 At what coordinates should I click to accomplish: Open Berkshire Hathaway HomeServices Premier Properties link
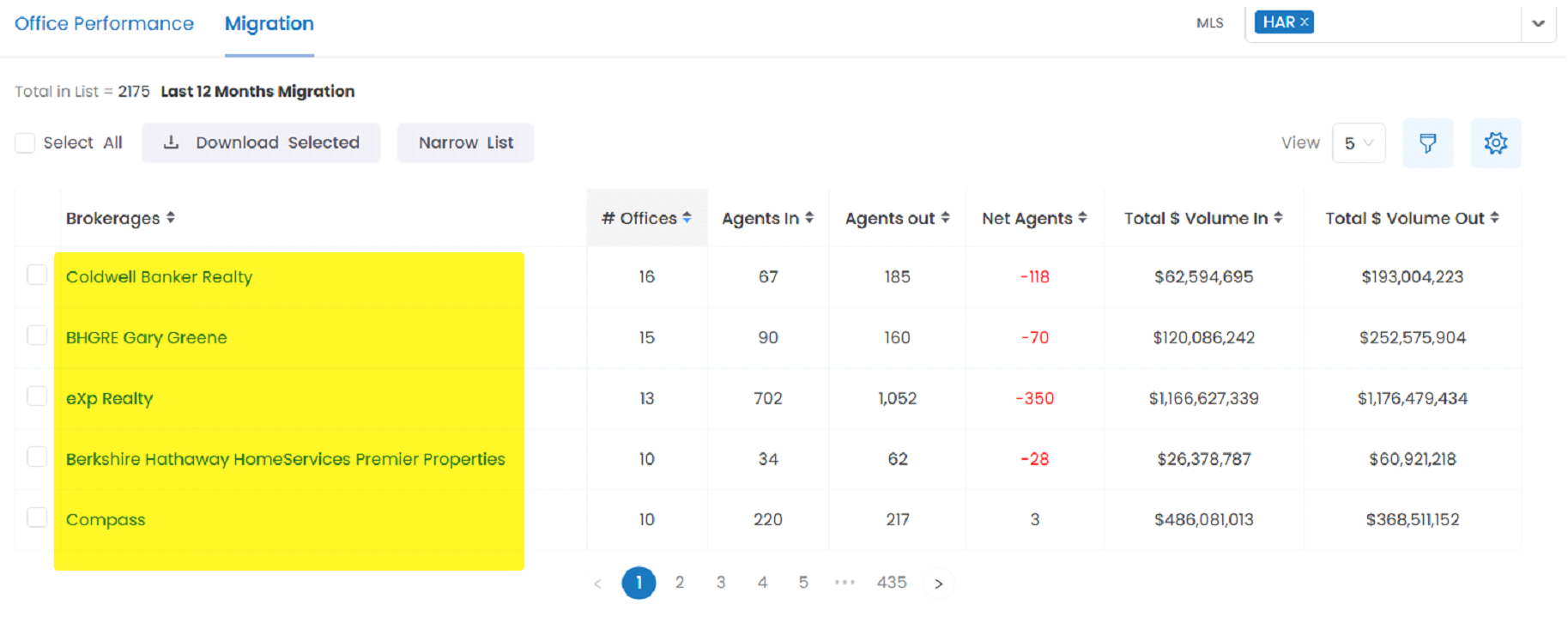(286, 459)
